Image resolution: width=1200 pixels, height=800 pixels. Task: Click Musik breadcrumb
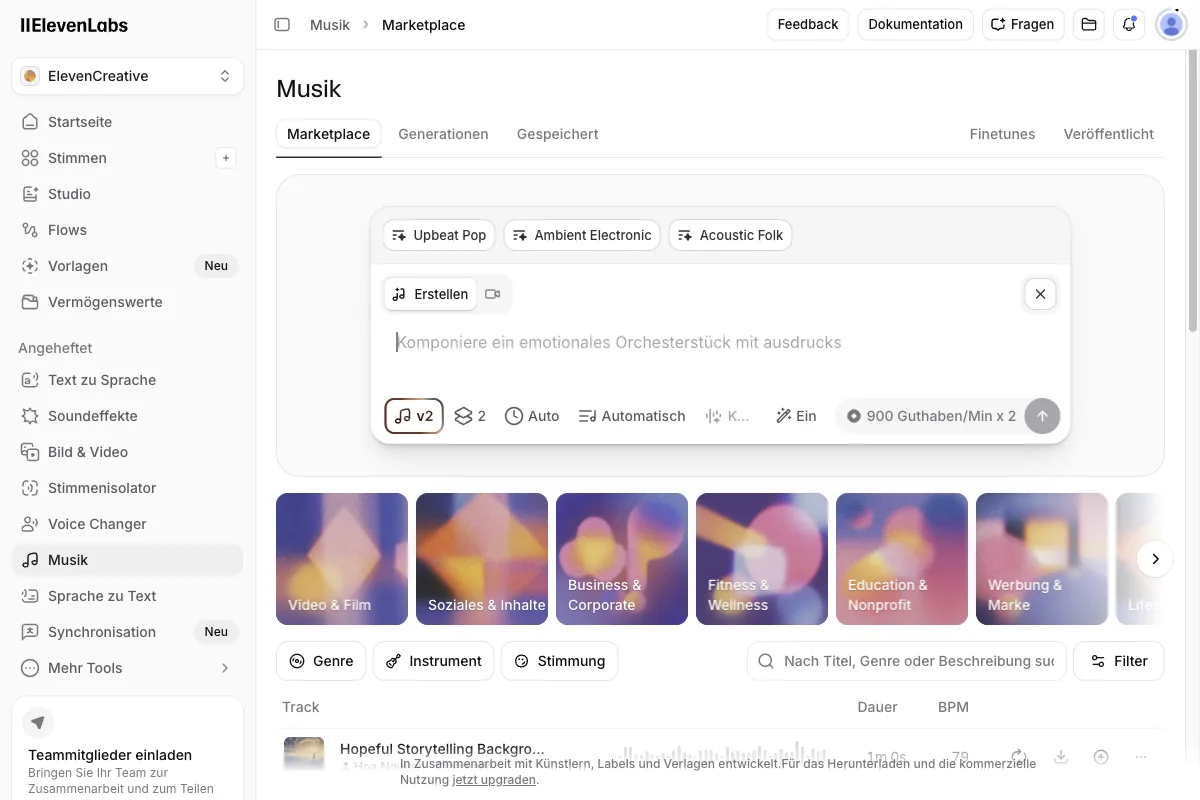(330, 25)
